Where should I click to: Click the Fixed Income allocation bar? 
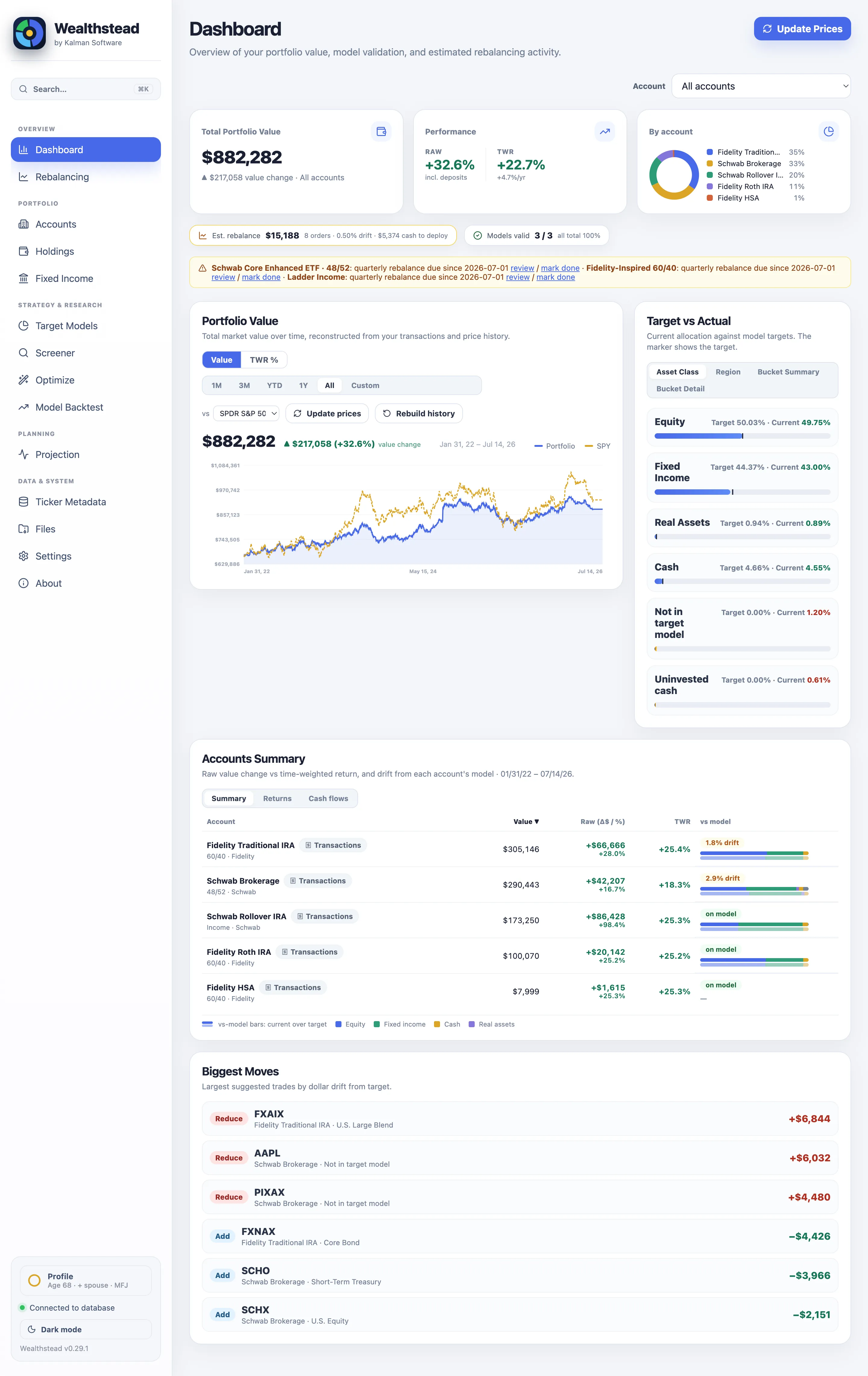[x=742, y=492]
